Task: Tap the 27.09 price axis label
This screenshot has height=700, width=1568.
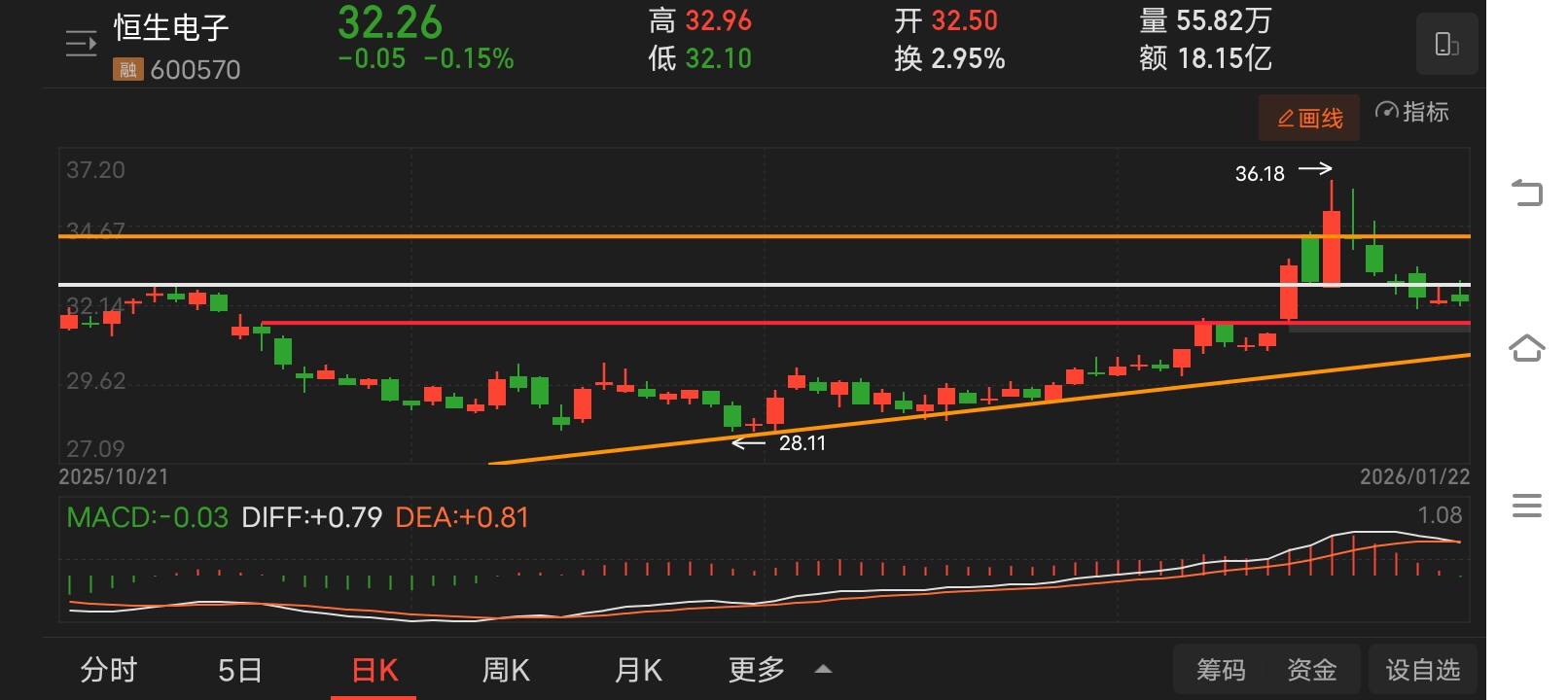Action: point(95,449)
